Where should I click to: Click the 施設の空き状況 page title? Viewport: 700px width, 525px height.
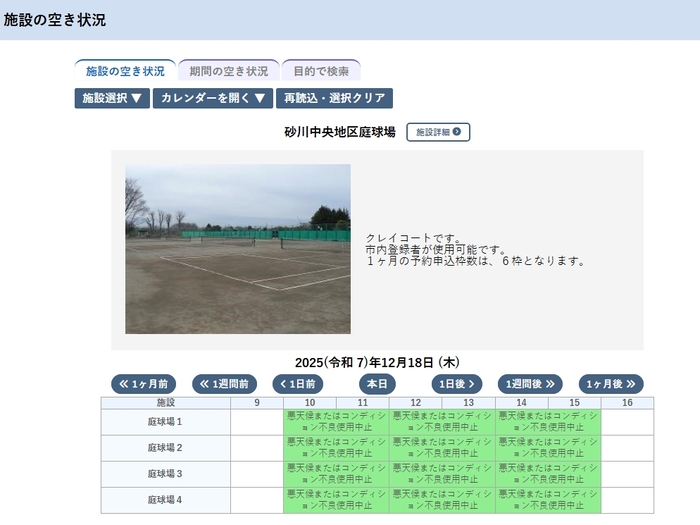click(54, 20)
